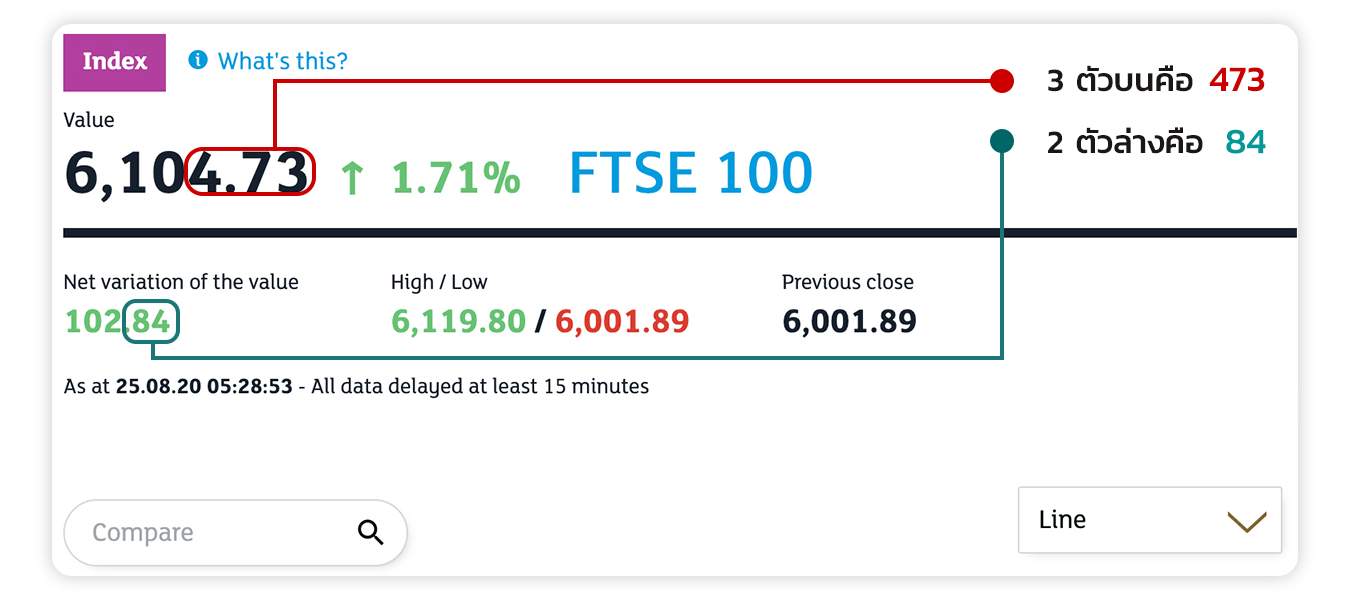Click the red annotation dot
Viewport: 1348px width, 603px height.
[x=1002, y=81]
